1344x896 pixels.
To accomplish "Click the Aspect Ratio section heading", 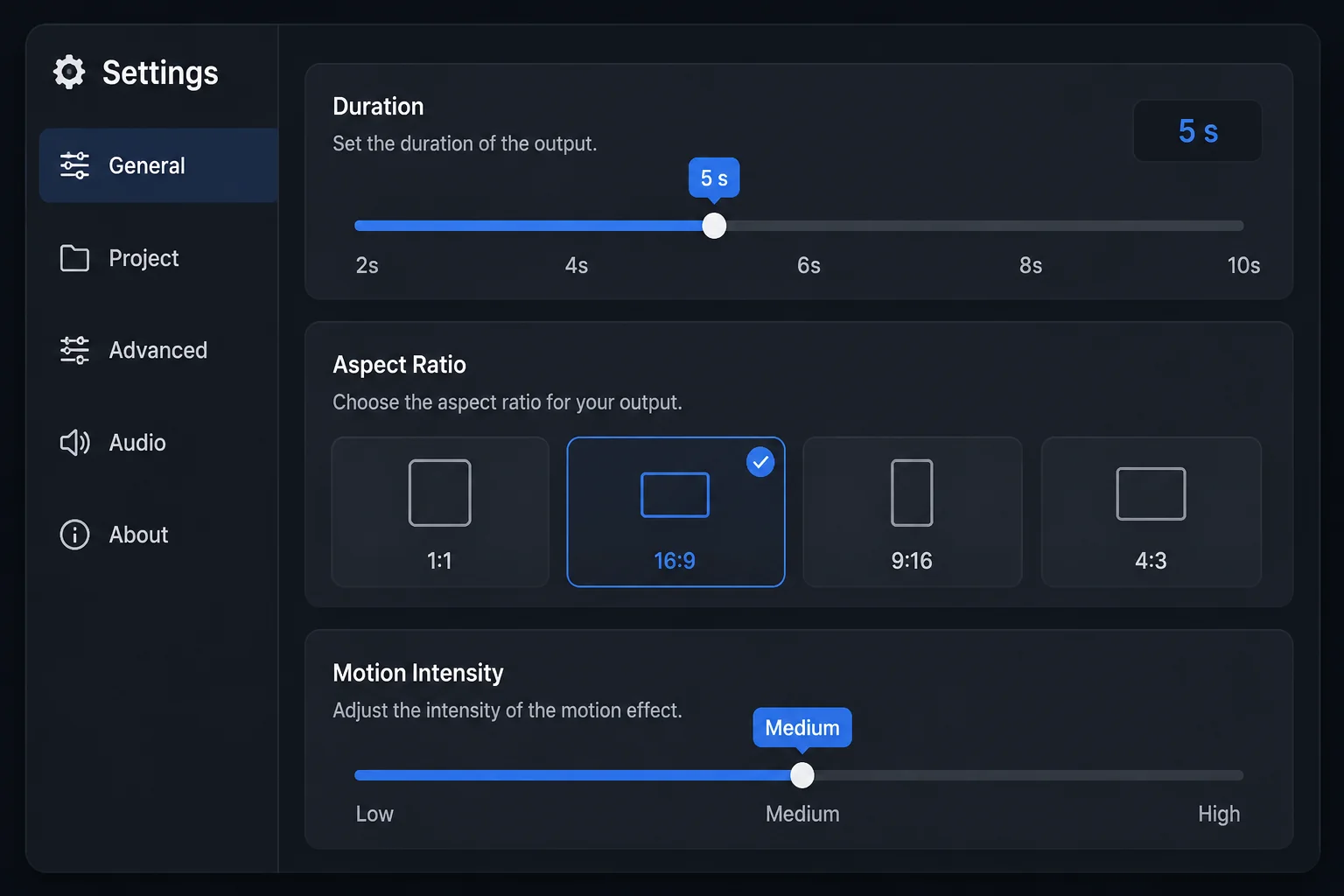I will click(399, 365).
